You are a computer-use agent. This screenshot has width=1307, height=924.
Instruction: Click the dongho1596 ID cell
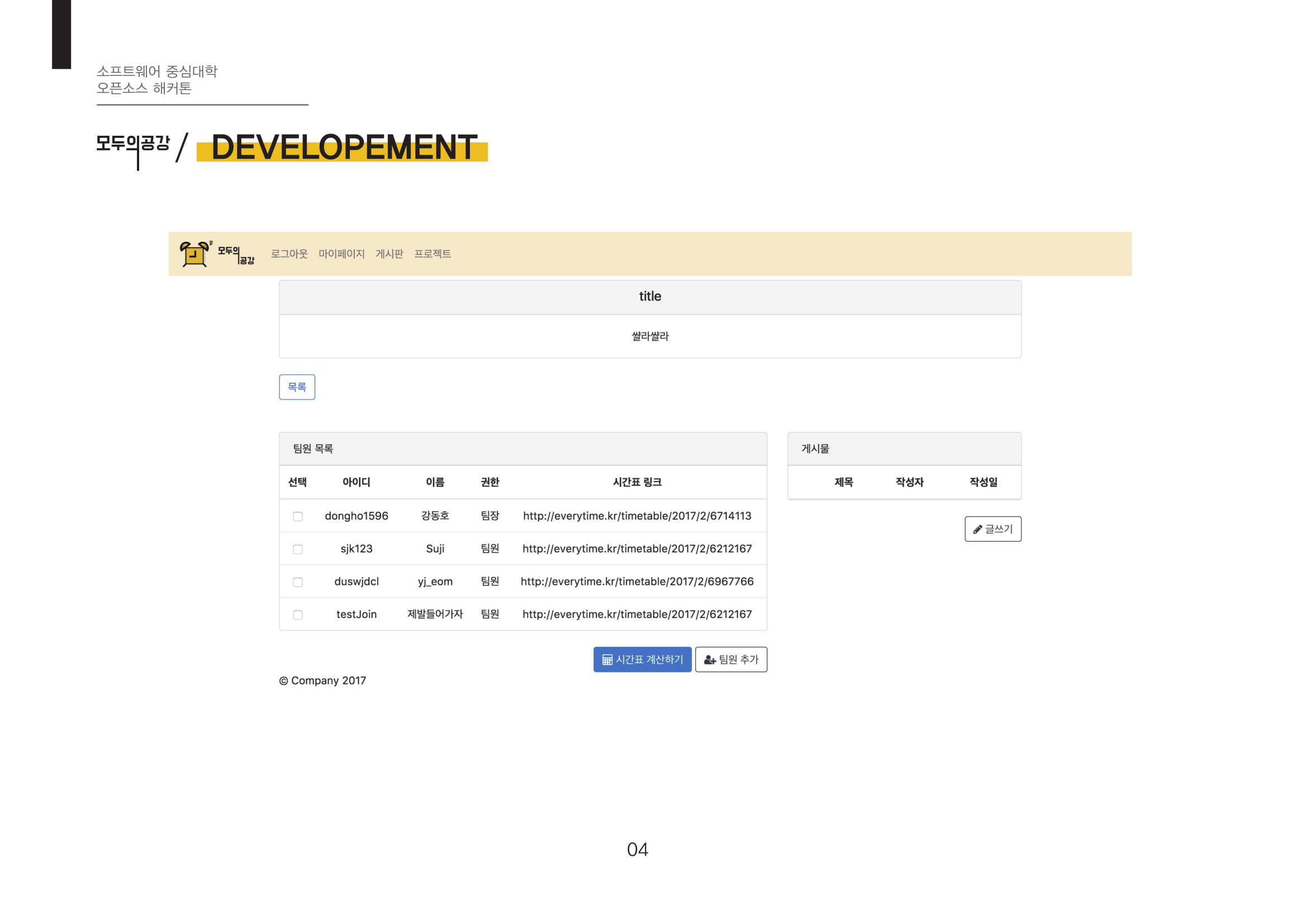click(357, 516)
